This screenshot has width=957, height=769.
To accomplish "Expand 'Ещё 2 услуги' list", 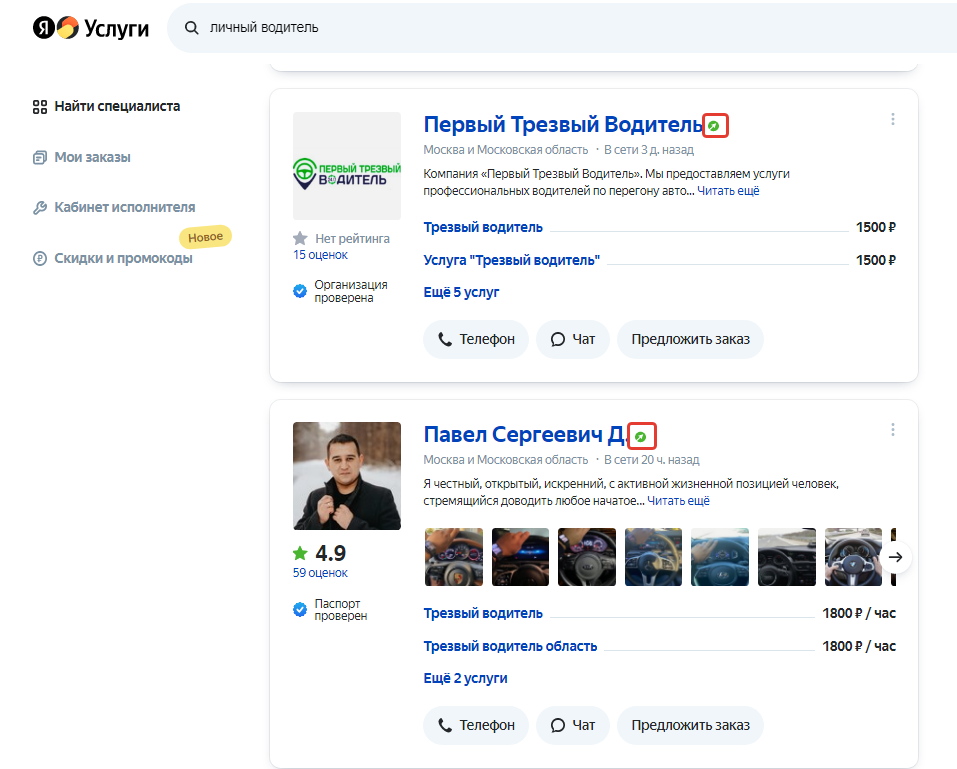I will 465,678.
